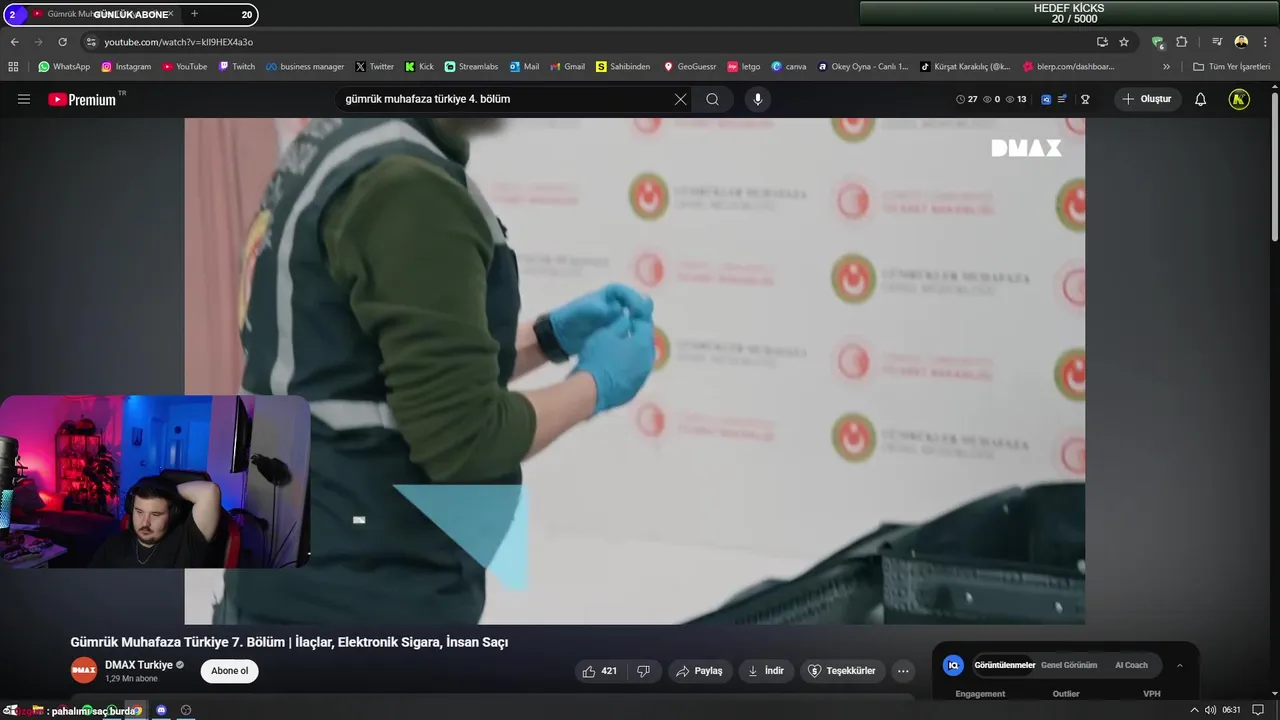
Task: Open the letgo bookmark
Action: [744, 67]
